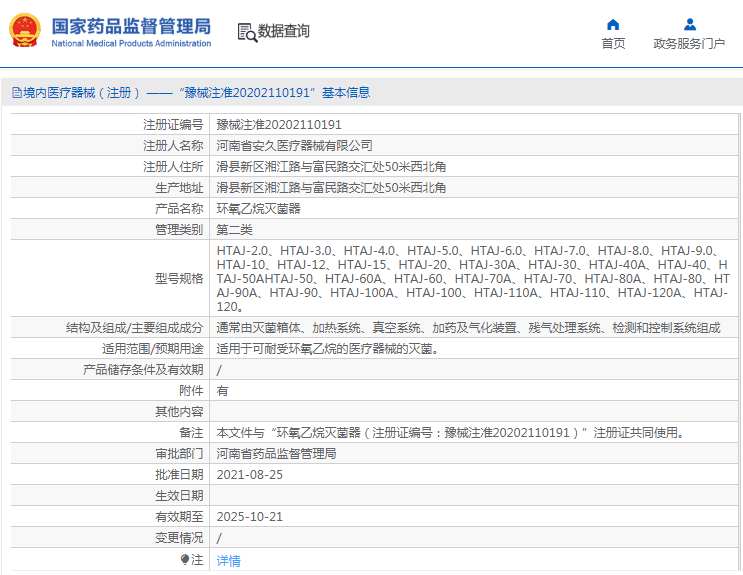Click the 第二类 management class value
Image resolution: width=743 pixels, height=575 pixels.
tap(235, 230)
